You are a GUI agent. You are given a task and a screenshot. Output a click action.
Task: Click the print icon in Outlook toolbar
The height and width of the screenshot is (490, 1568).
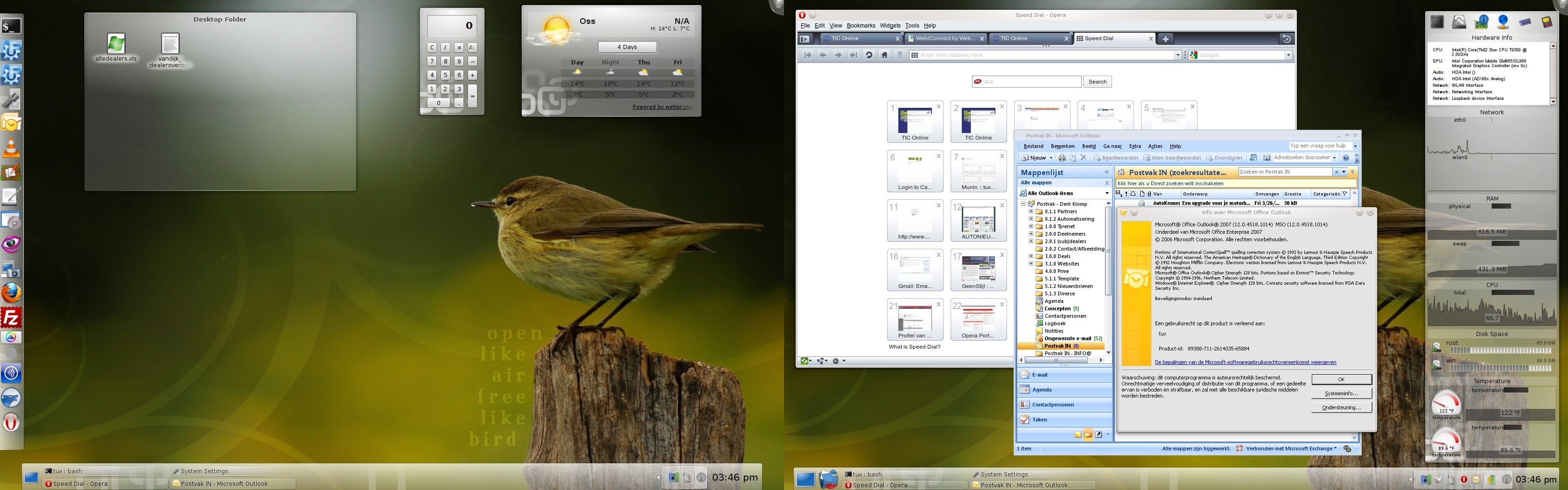click(1062, 158)
